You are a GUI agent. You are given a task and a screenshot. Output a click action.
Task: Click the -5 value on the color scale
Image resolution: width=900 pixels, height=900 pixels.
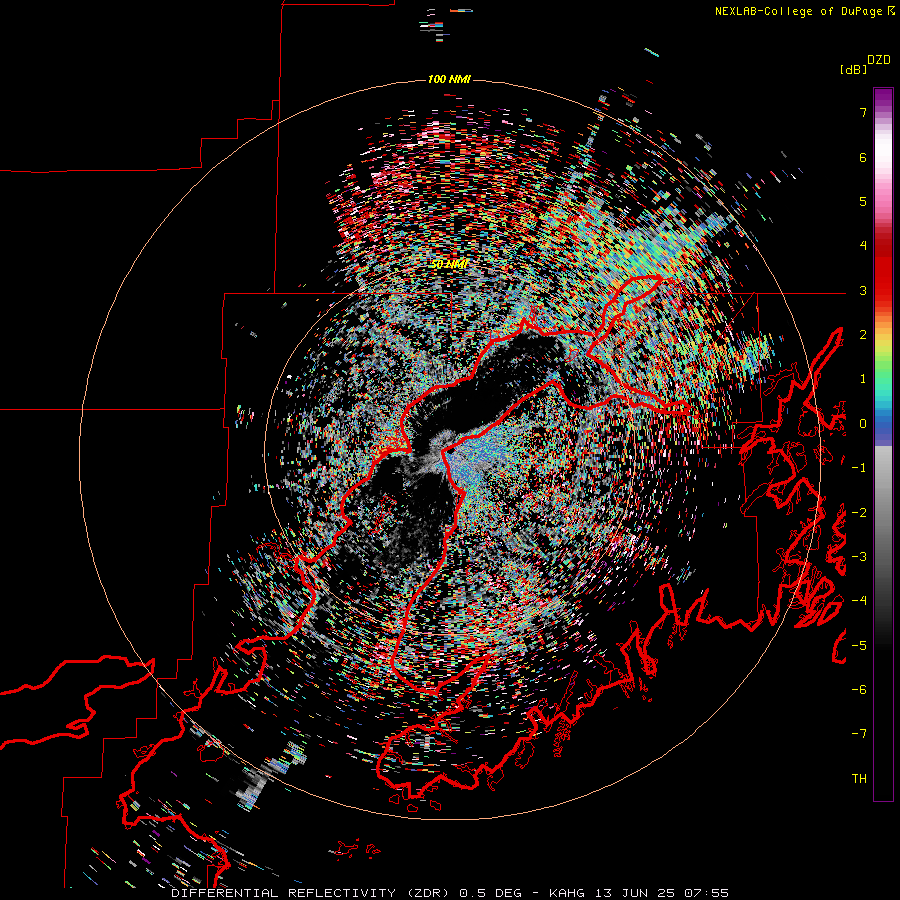point(859,646)
